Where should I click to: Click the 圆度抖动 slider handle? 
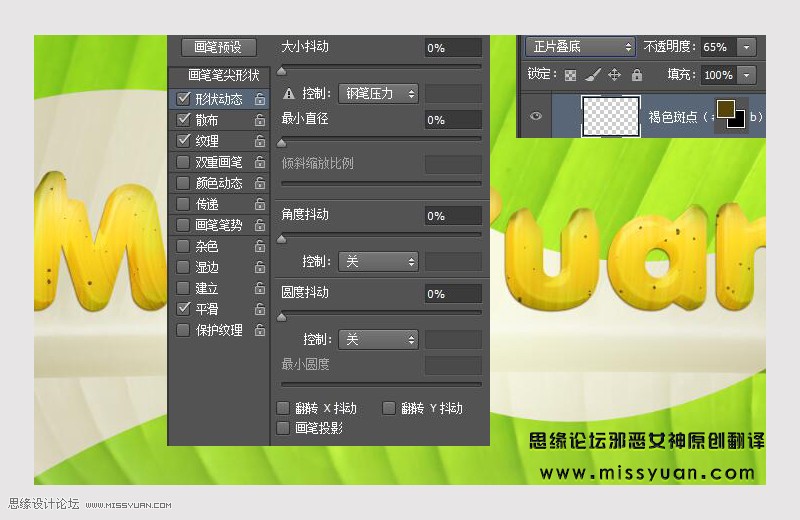click(282, 317)
